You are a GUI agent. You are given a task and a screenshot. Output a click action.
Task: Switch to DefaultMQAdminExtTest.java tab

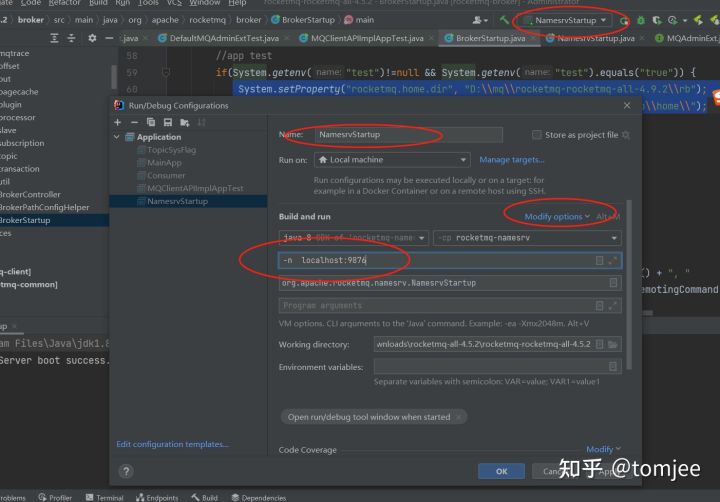tap(223, 38)
